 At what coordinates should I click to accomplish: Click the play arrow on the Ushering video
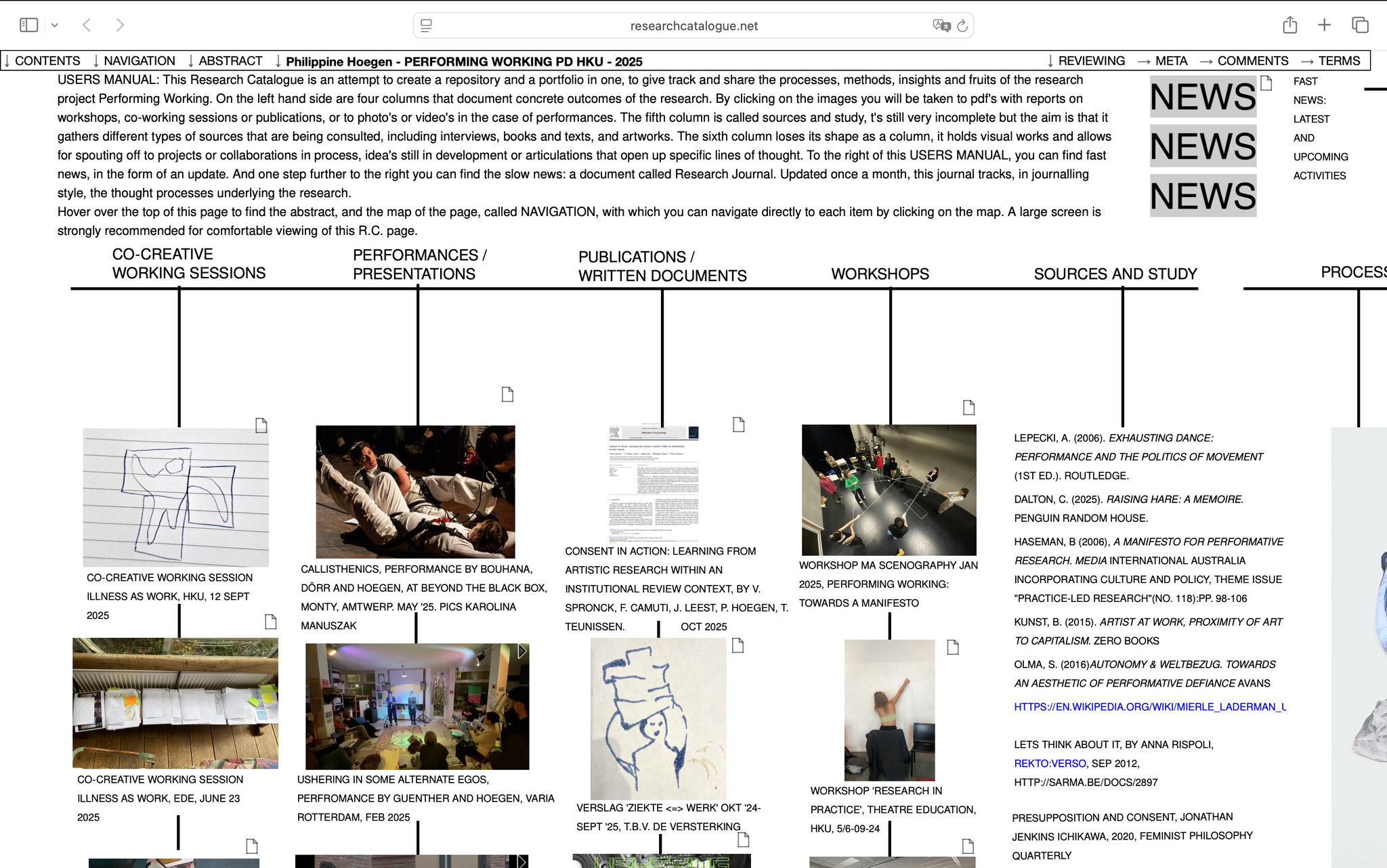click(522, 651)
